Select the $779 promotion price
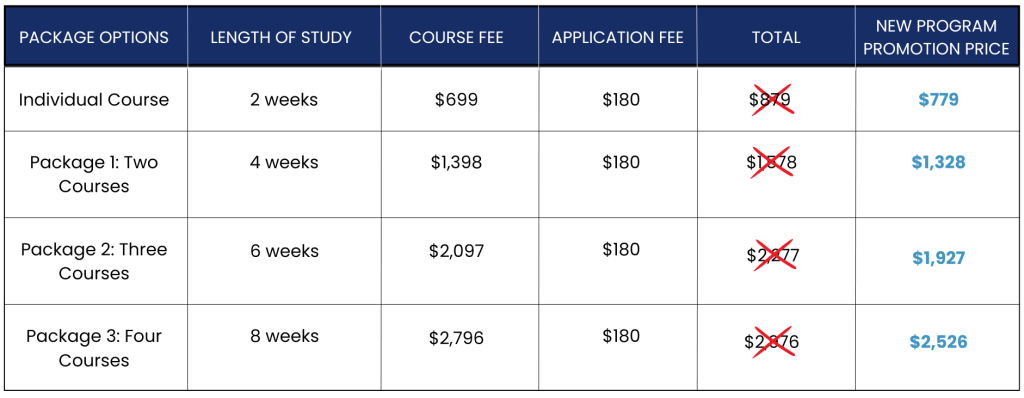The height and width of the screenshot is (398, 1024). (x=938, y=100)
